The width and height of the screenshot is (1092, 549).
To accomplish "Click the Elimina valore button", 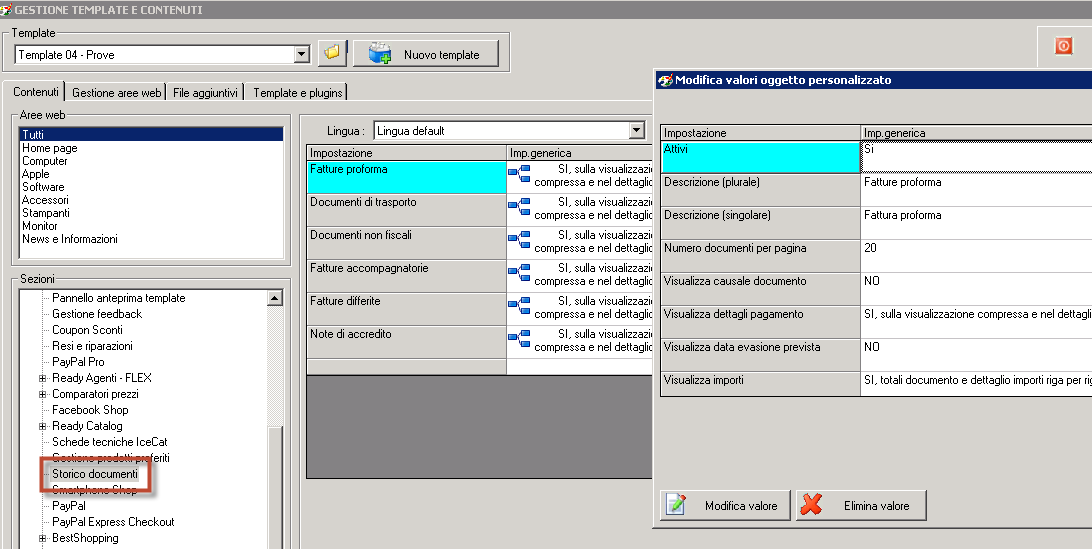I will pyautogui.click(x=861, y=505).
